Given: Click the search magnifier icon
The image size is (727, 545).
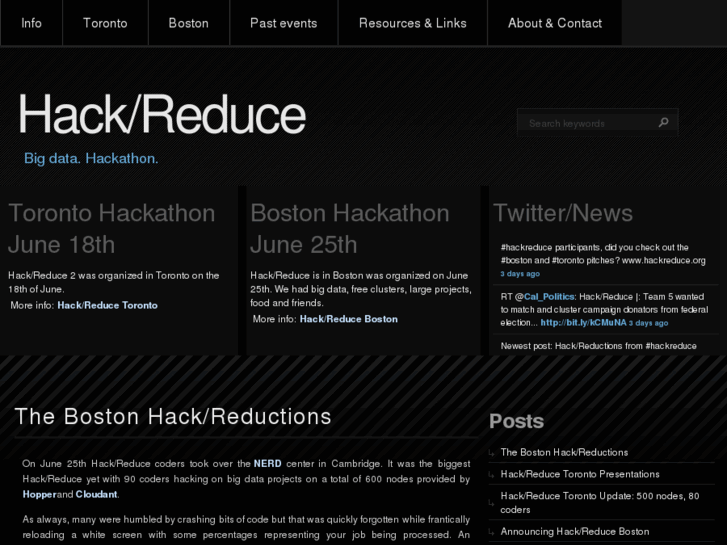Looking at the screenshot, I should 663,122.
